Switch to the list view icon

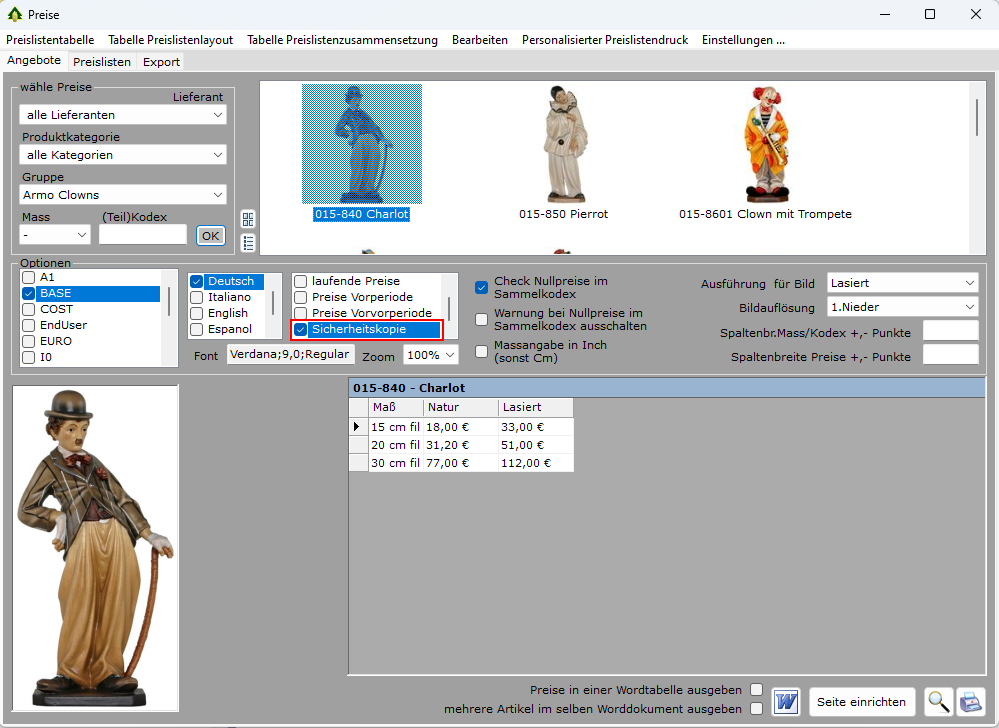pos(248,242)
